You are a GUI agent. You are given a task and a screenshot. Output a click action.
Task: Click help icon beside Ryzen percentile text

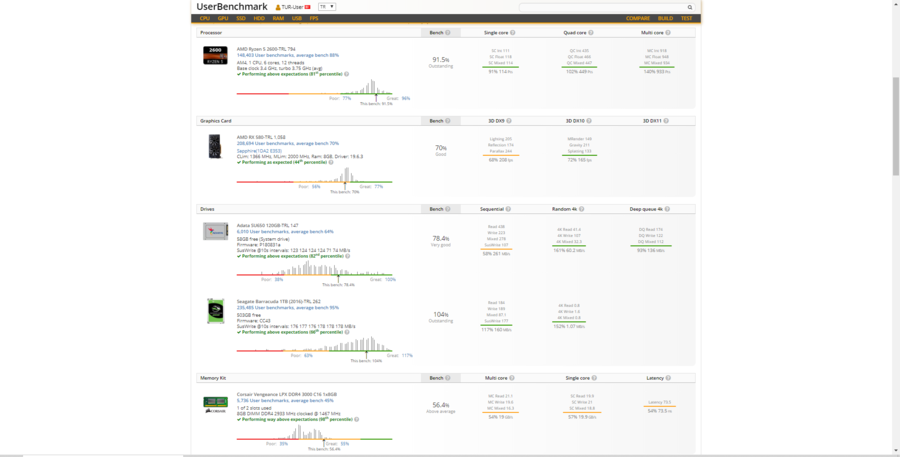click(x=346, y=74)
